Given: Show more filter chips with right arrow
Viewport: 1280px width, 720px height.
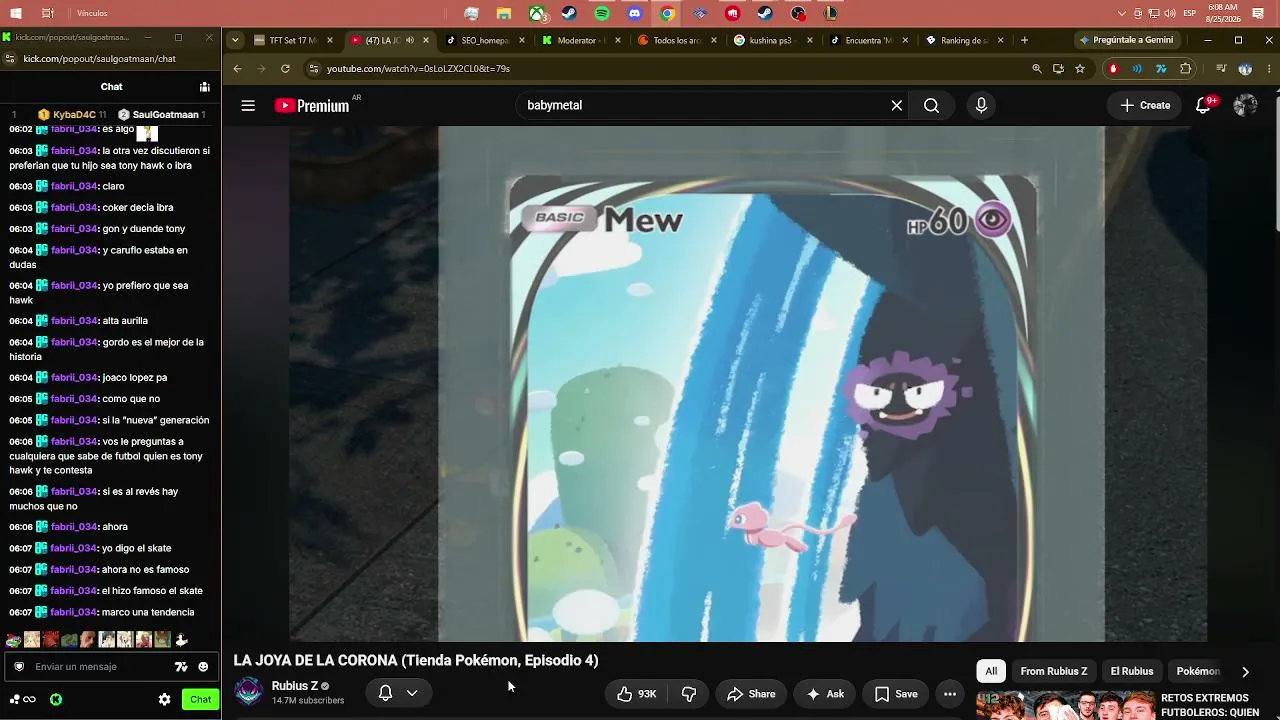Looking at the screenshot, I should pos(1245,672).
